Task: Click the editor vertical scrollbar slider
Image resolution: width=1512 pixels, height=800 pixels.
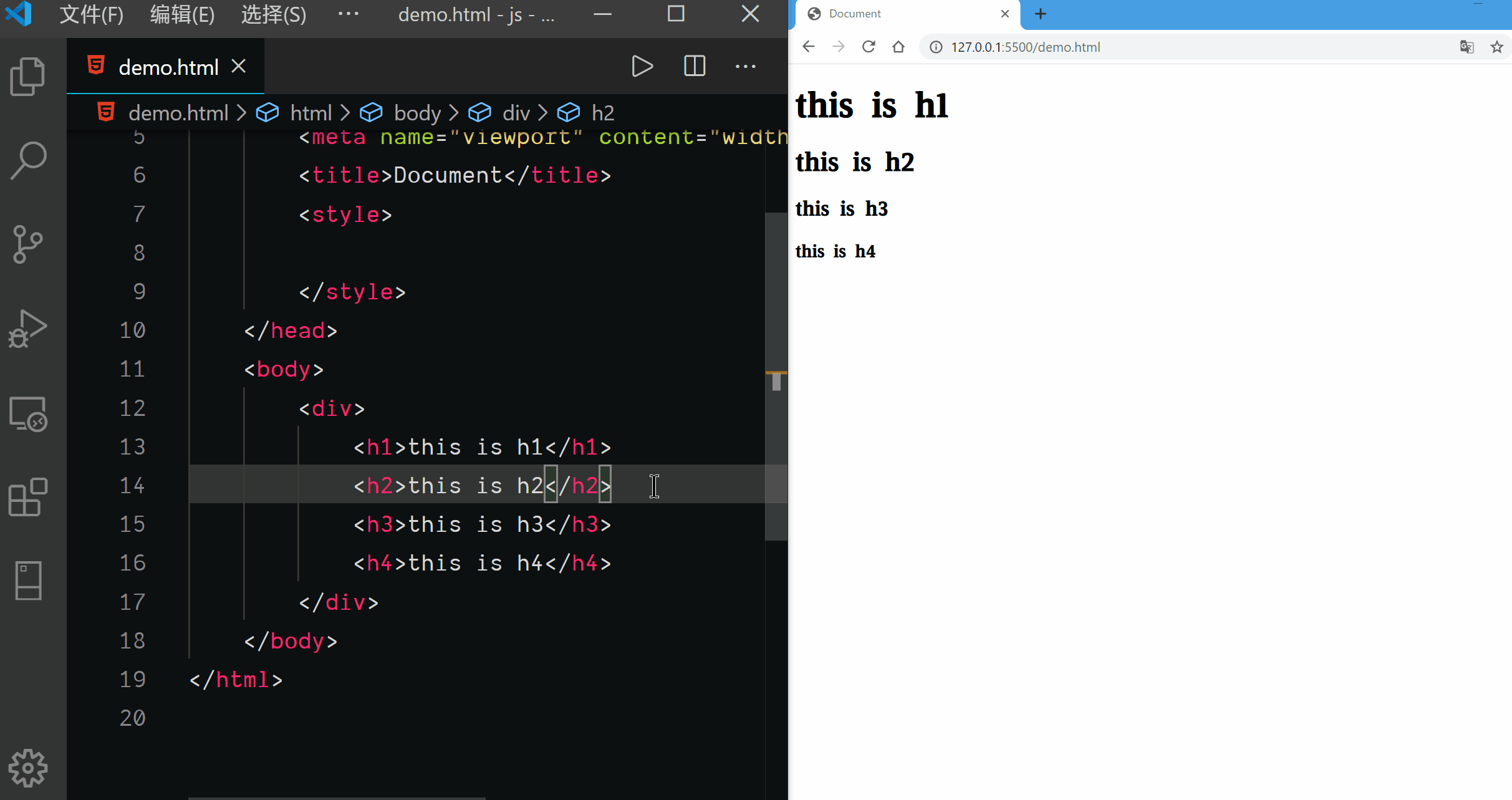Action: click(x=776, y=374)
